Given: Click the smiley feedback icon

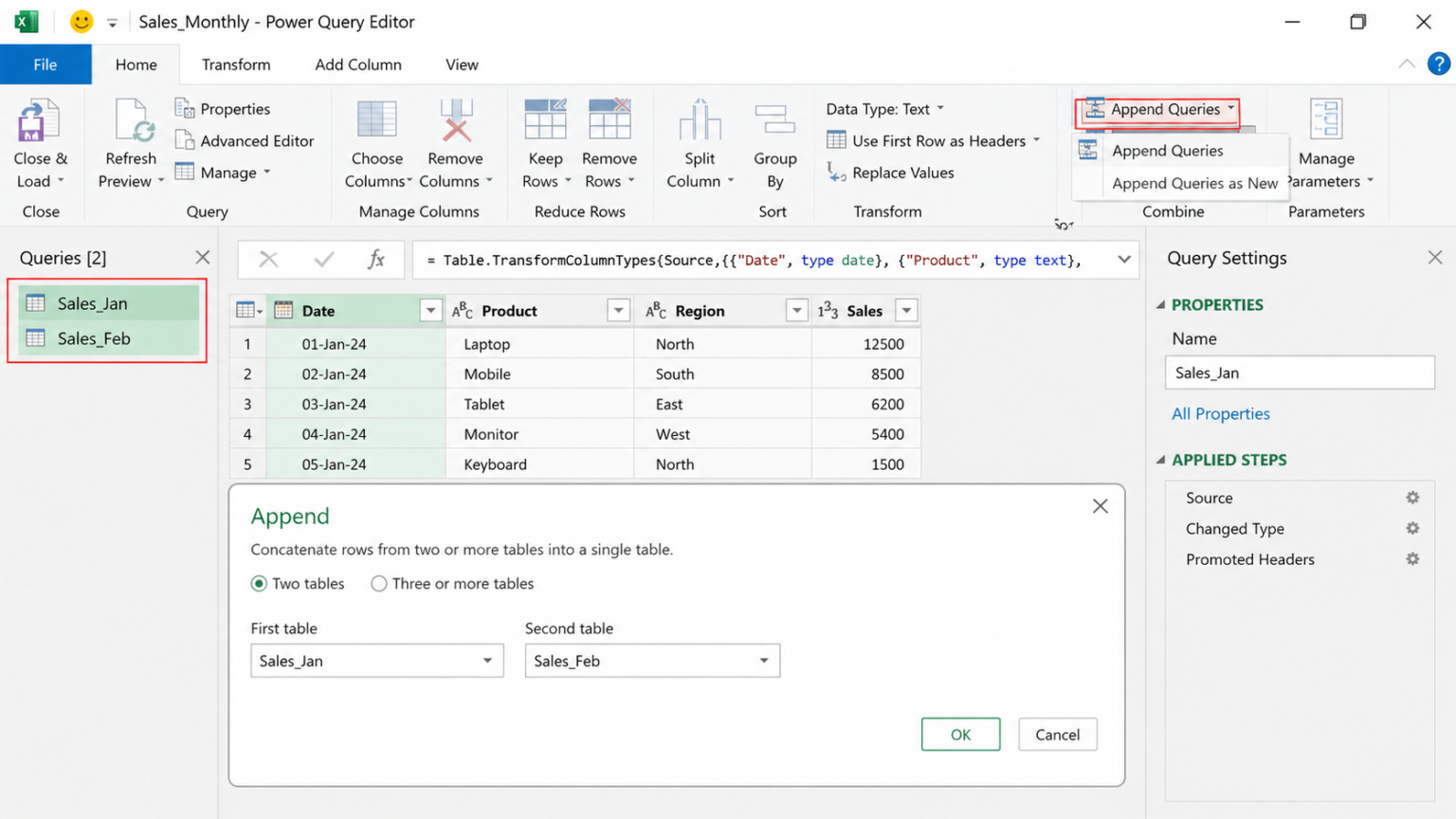Looking at the screenshot, I should (82, 21).
